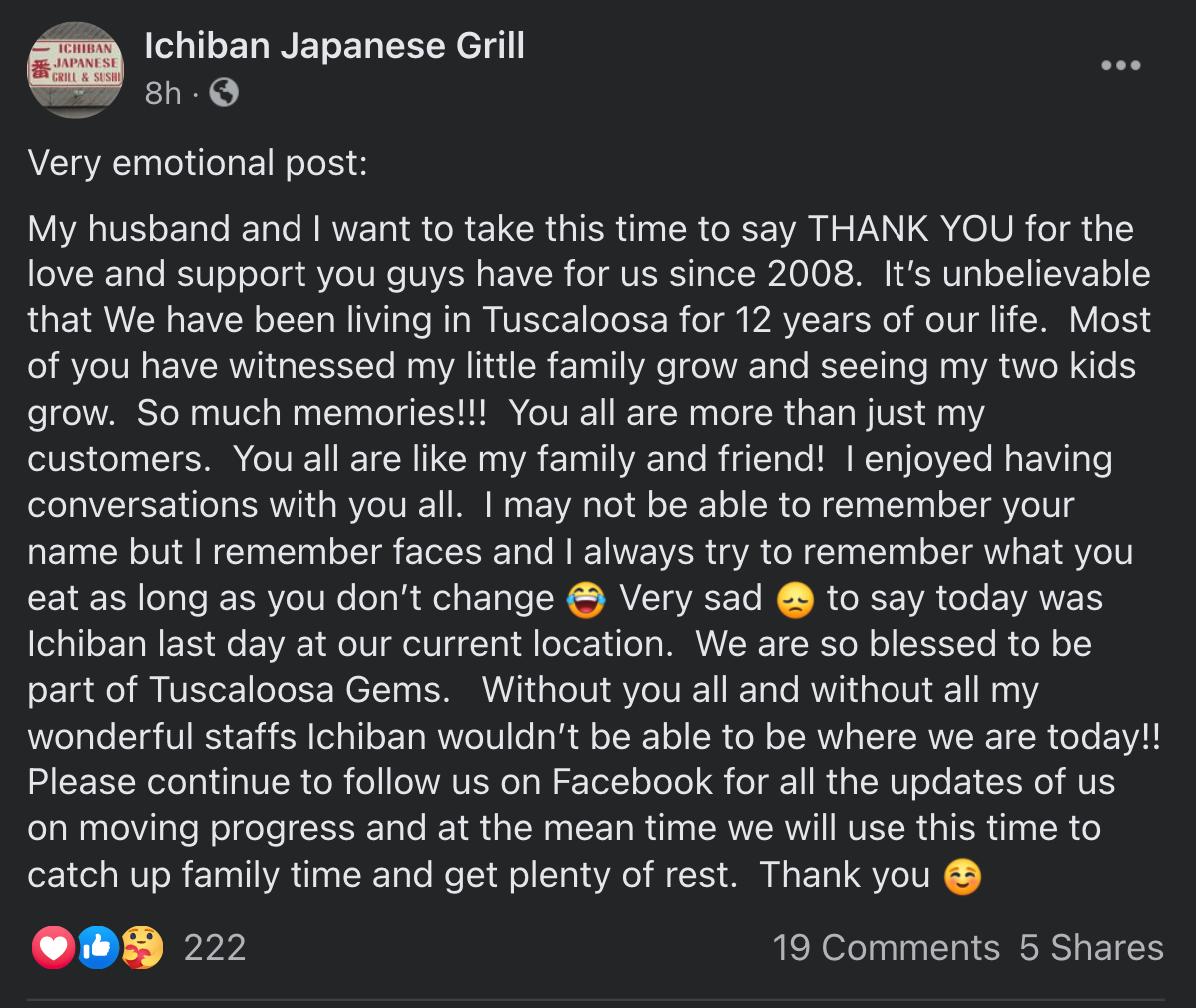View the 5 Shares link
Viewport: 1196px width, 1008px height.
(x=1091, y=948)
